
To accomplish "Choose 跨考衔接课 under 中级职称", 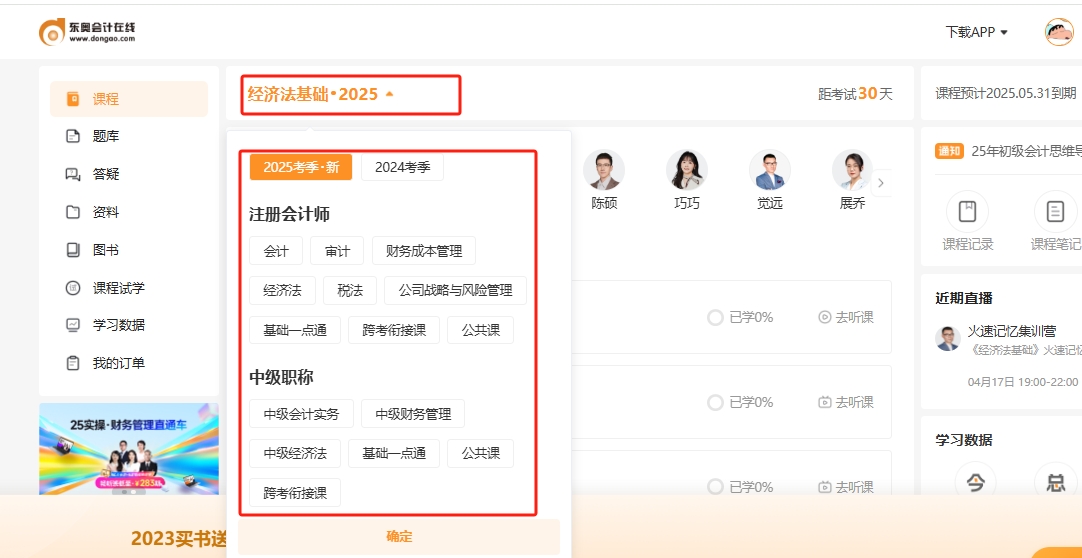I will point(295,492).
